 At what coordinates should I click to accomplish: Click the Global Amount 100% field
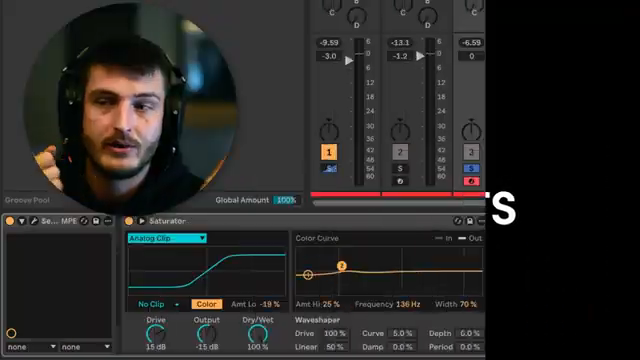pos(287,200)
